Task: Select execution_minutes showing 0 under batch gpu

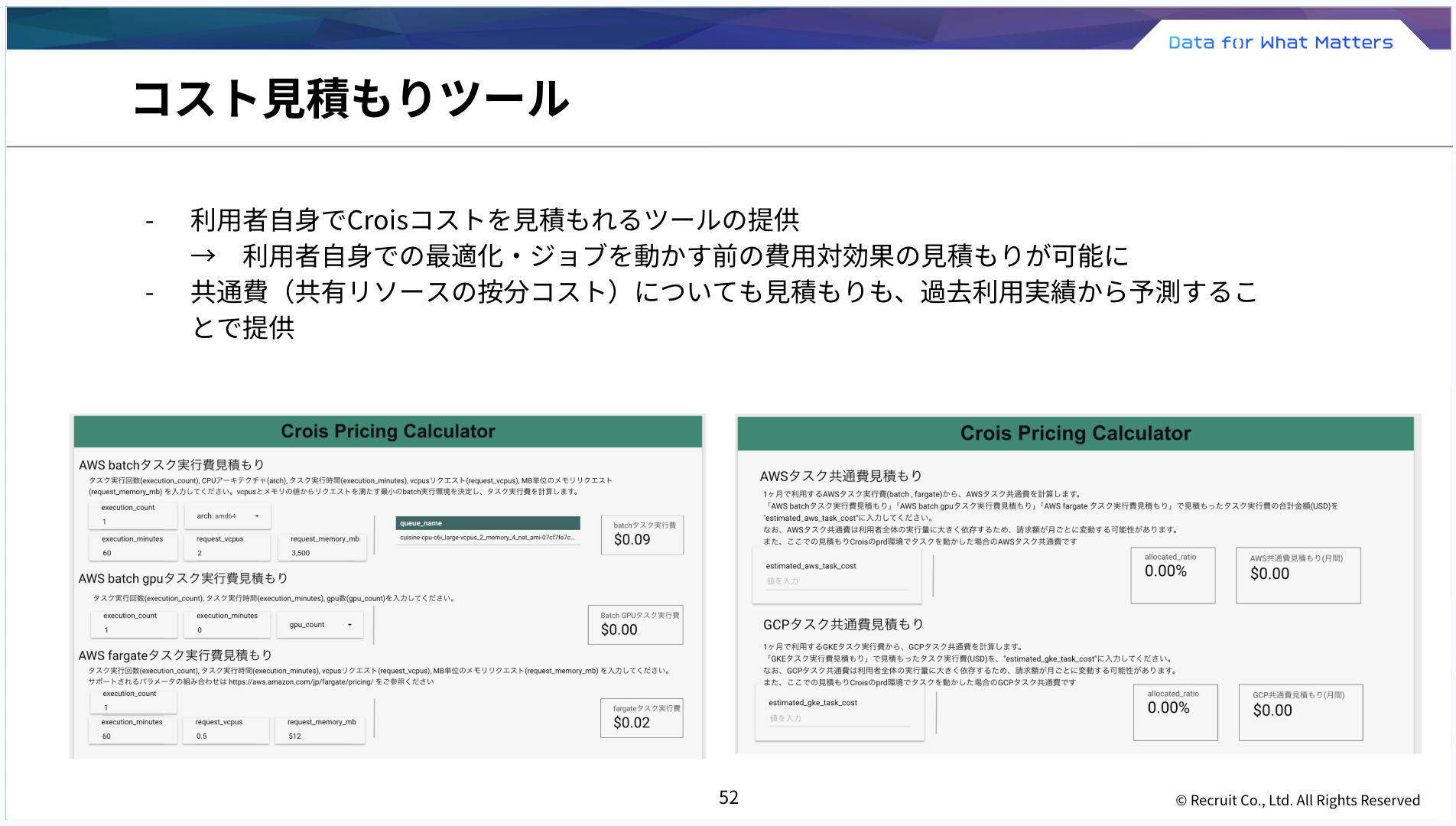Action: click(226, 624)
